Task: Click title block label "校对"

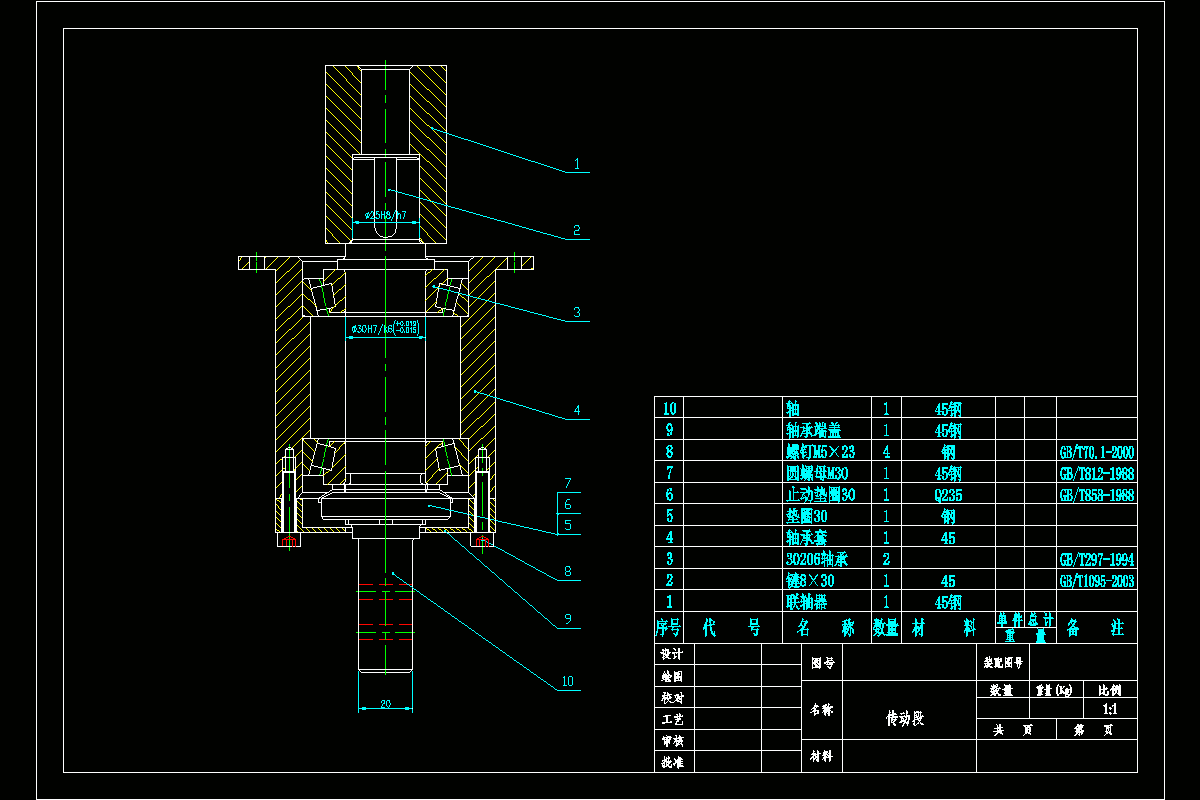Action: (672, 698)
